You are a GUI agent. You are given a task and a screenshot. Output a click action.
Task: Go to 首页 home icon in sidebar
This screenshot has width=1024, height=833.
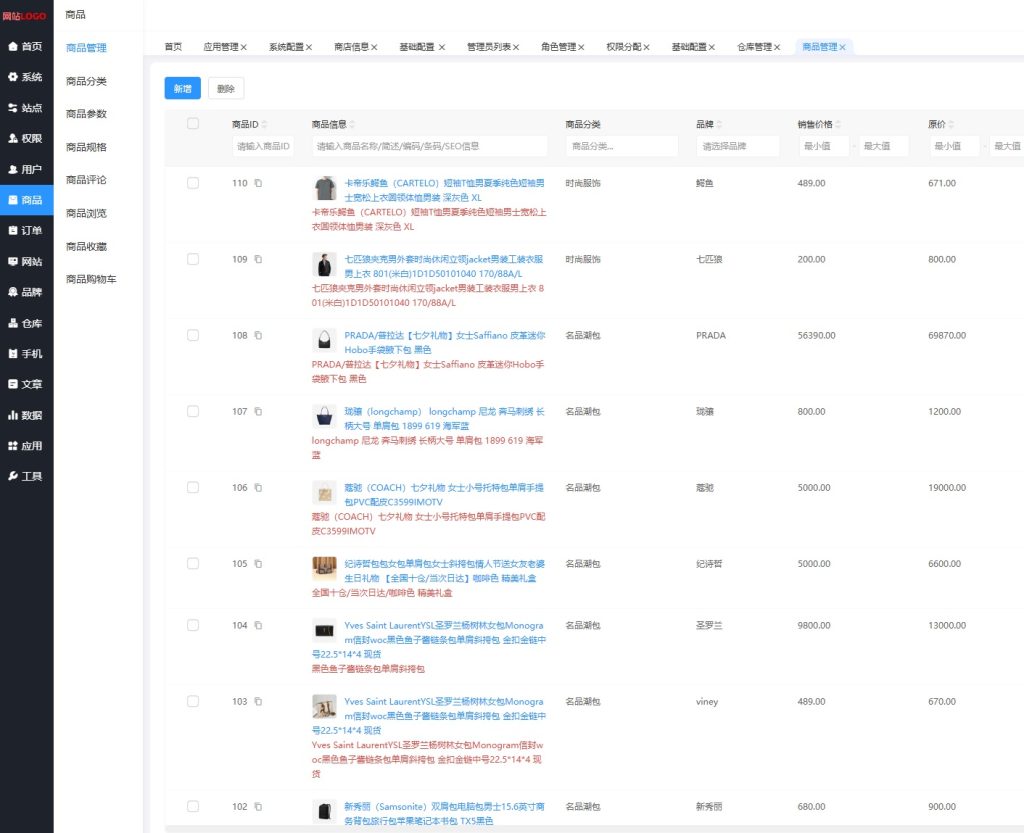(x=13, y=46)
